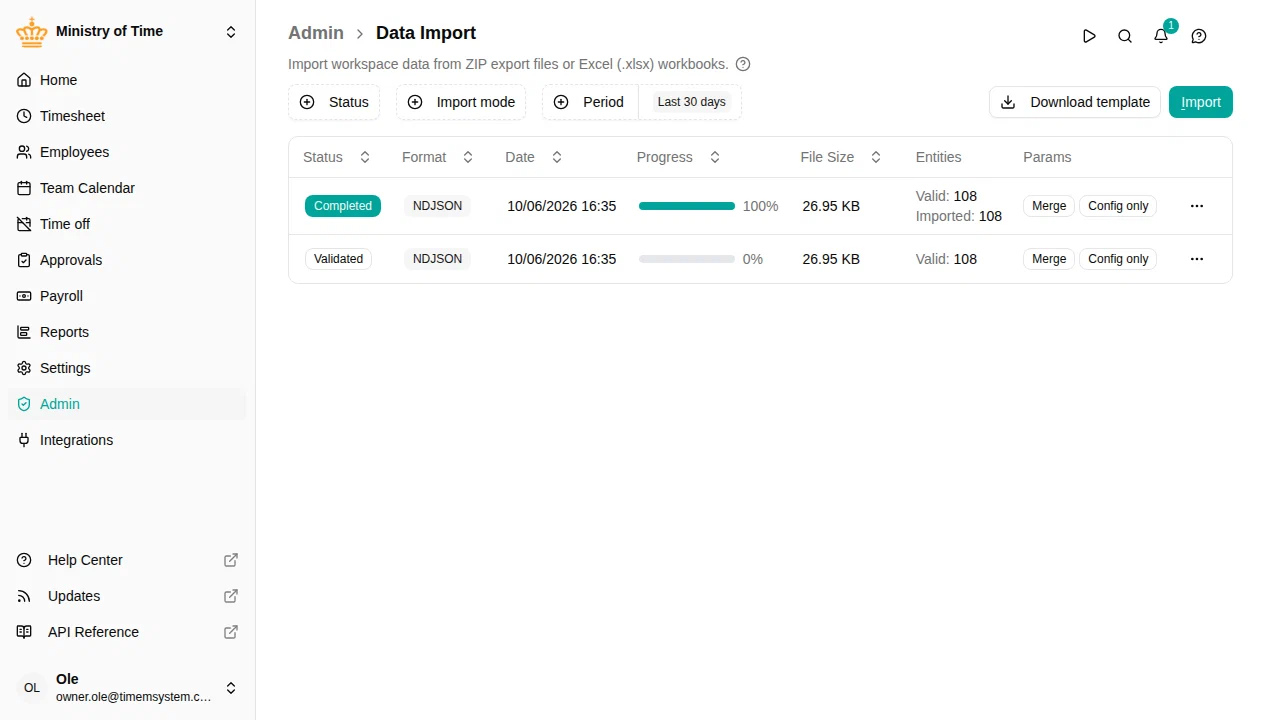This screenshot has width=1280, height=720.
Task: Open search via the magnifier icon
Action: [x=1125, y=36]
